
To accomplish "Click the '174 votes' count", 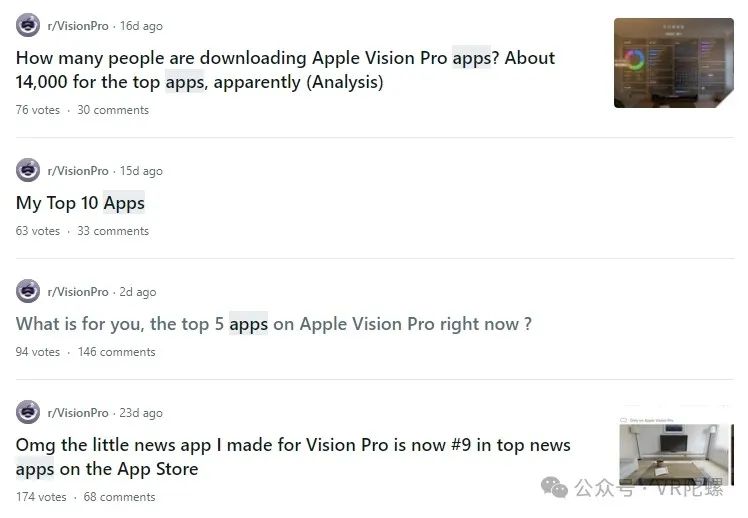I will pos(41,497).
